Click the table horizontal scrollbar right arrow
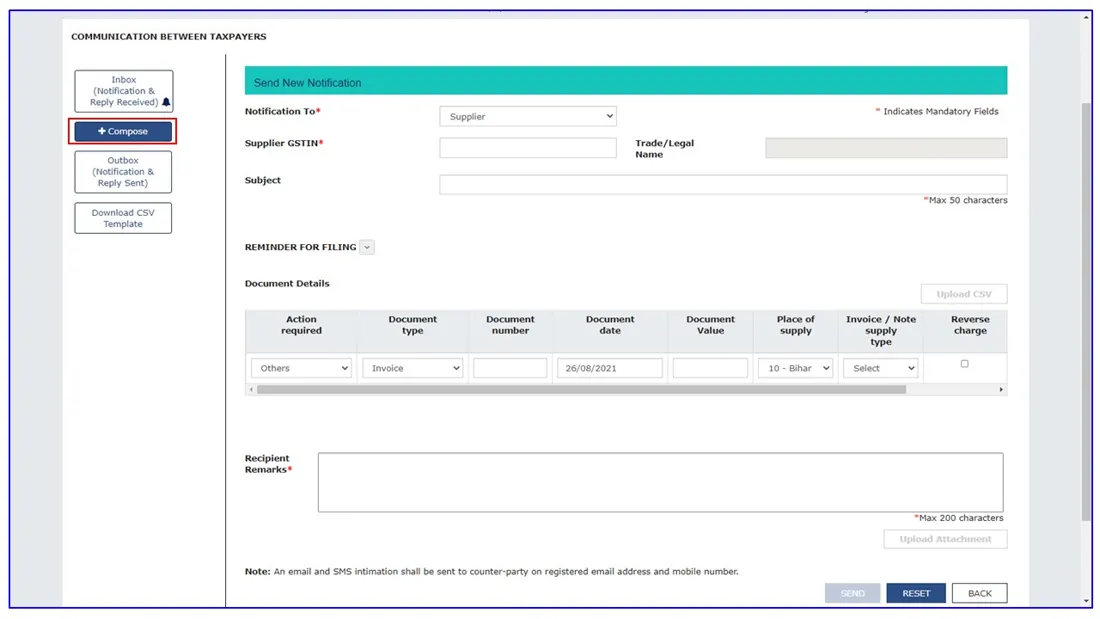This screenshot has width=1100, height=619. 1001,390
